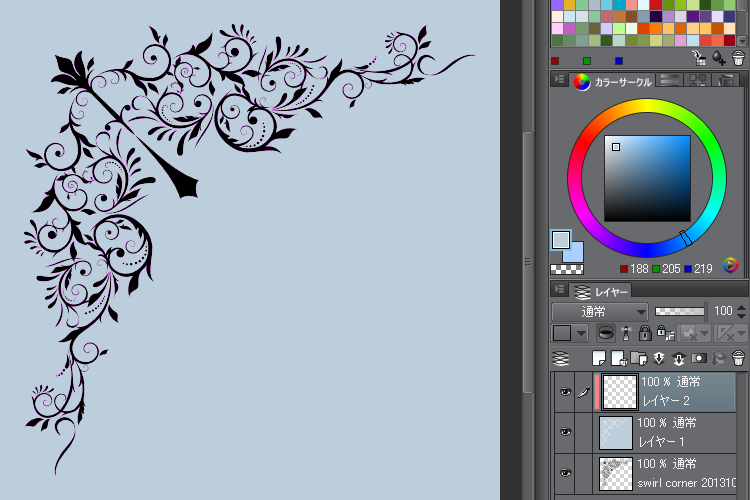Click the merge with lower layer icon
The height and width of the screenshot is (500, 750).
(x=678, y=358)
